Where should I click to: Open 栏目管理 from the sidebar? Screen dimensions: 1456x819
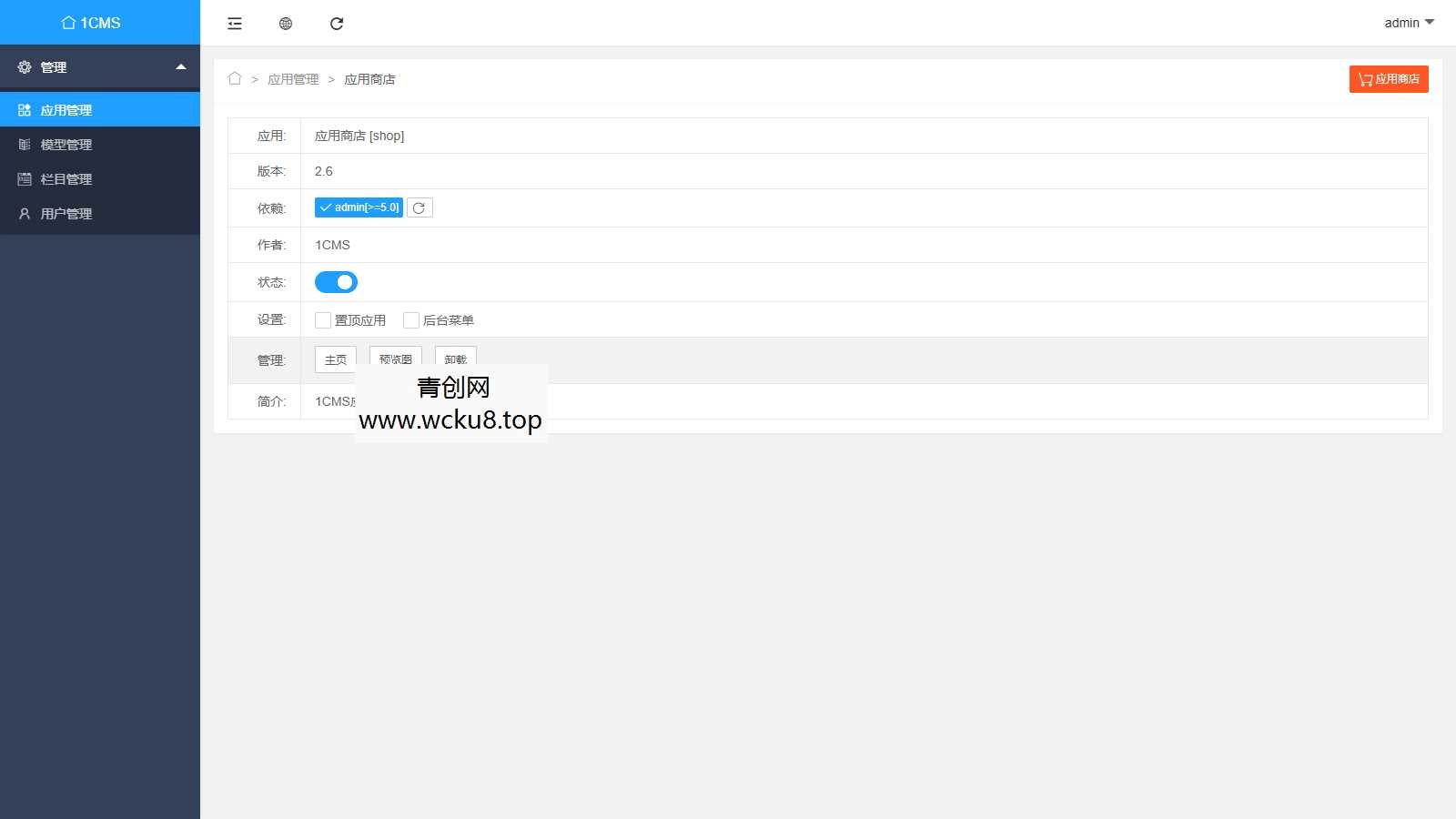(x=66, y=179)
